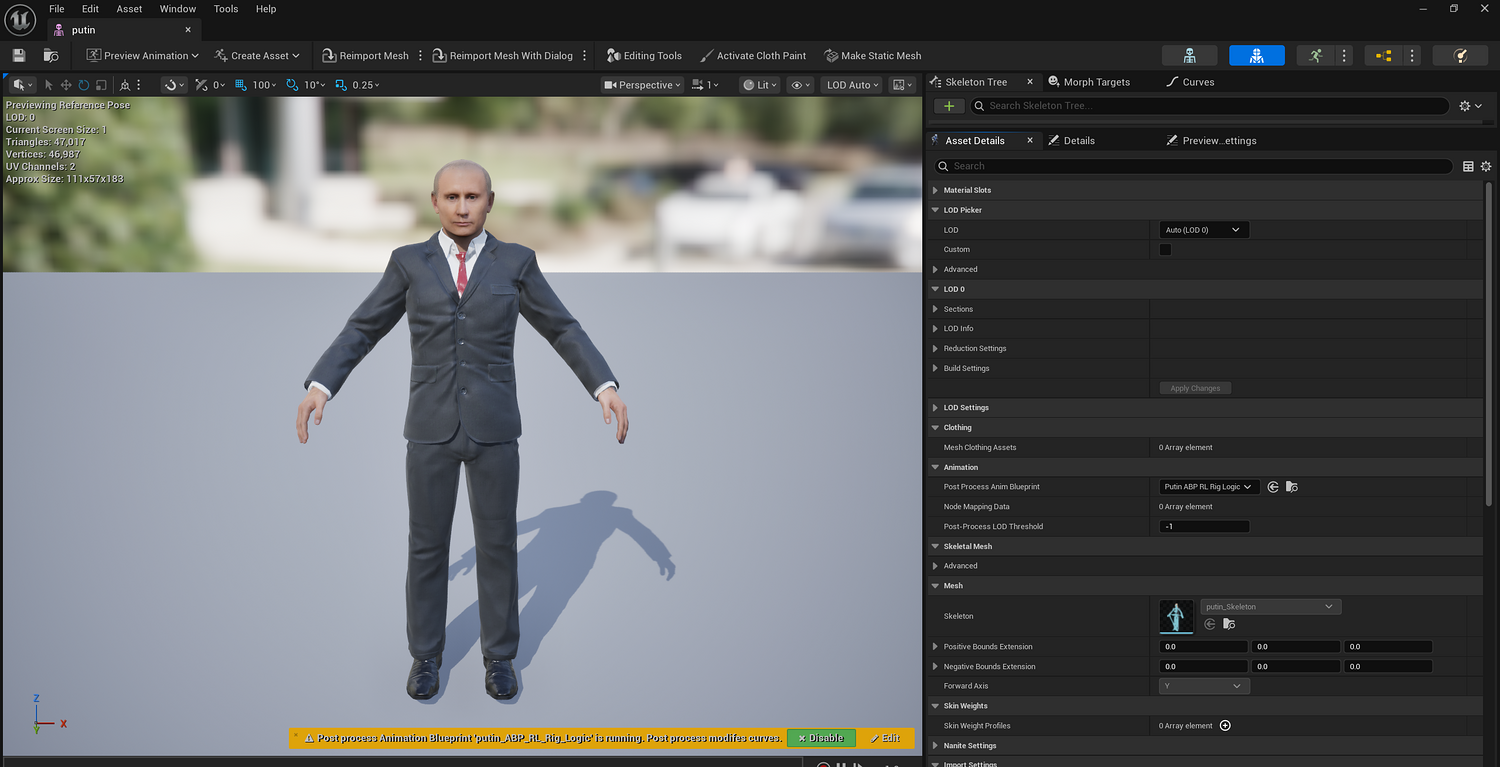
Task: Open the Show flags eye dropdown
Action: pos(800,85)
